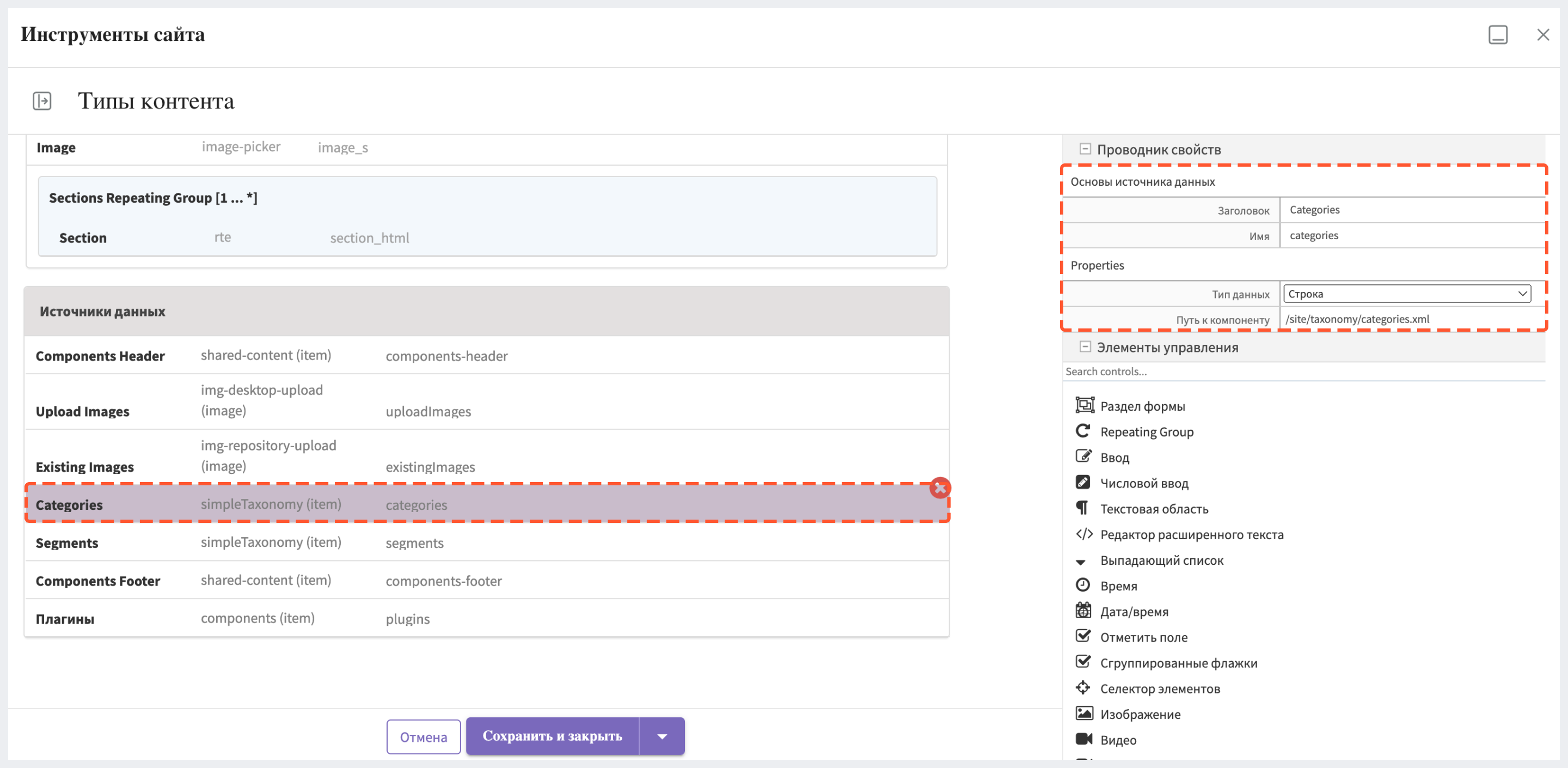Click the Селектор элементов crosshair icon
1568x768 pixels.
1083,687
